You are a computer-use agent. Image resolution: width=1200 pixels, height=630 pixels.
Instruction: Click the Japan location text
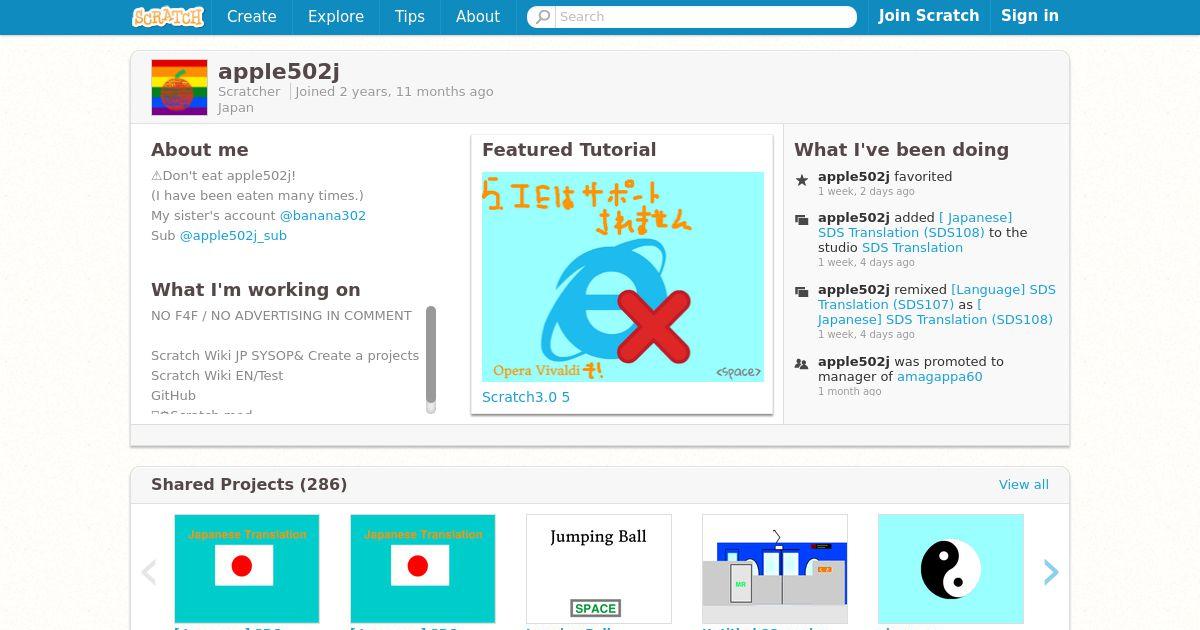[x=236, y=108]
